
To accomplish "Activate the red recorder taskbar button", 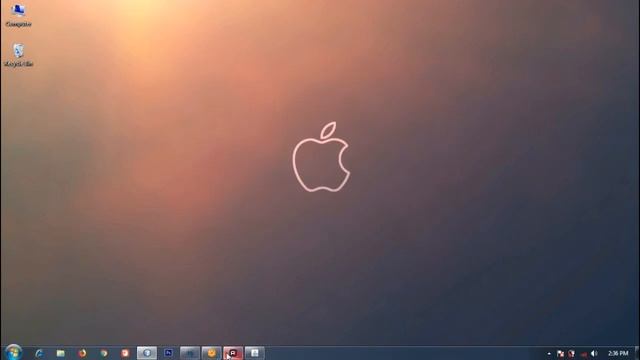I will point(233,353).
